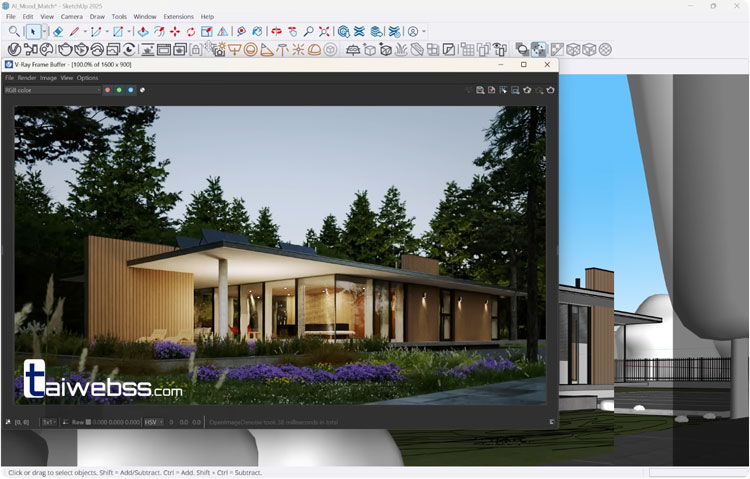Click the Options menu in Frame Buffer
This screenshot has height=479, width=750.
tap(88, 78)
